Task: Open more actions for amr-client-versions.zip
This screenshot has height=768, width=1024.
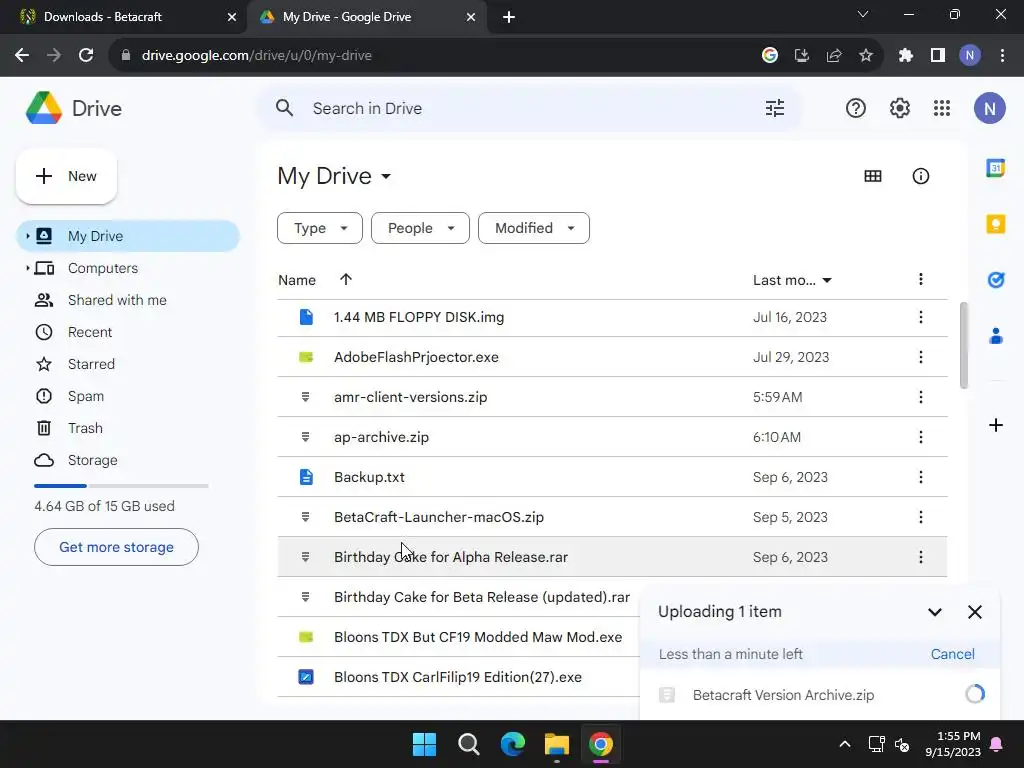Action: coord(920,397)
